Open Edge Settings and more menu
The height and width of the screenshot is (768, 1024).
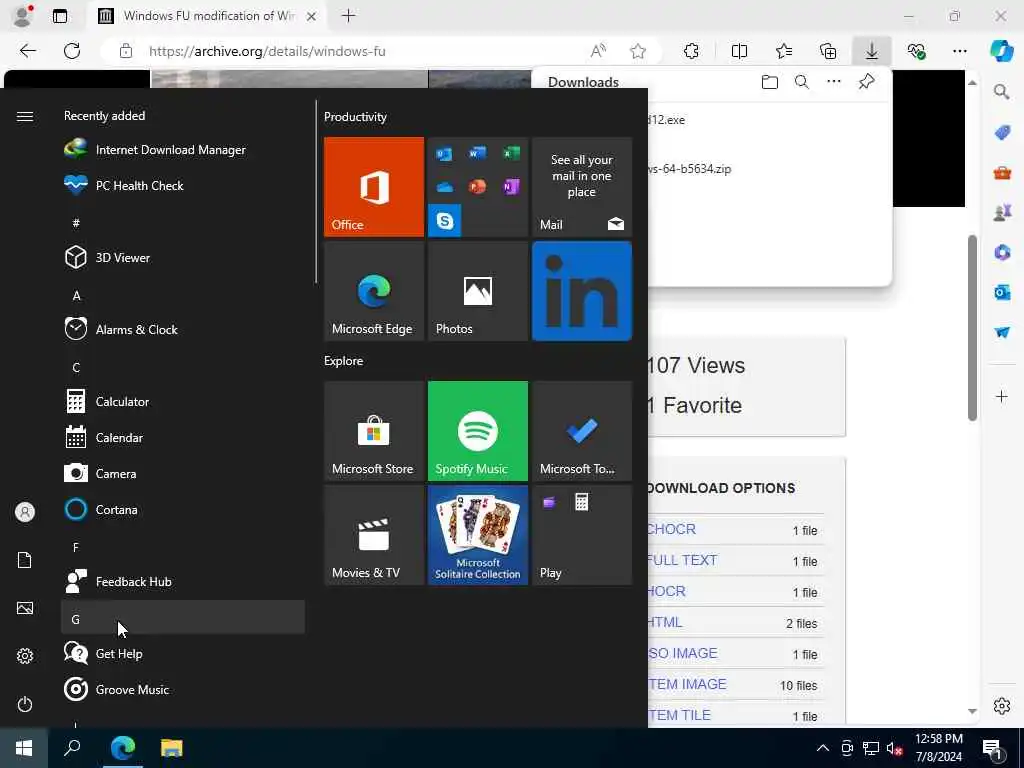coord(959,51)
